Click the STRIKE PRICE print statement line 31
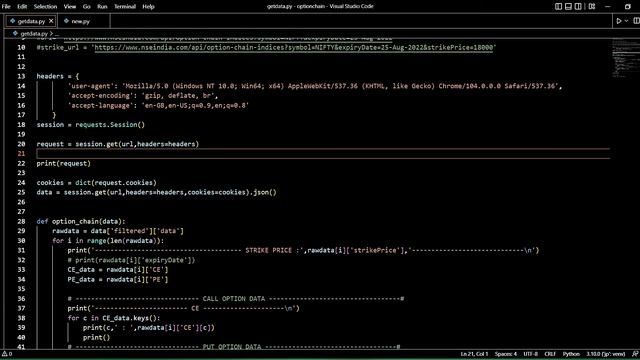The width and height of the screenshot is (640, 360). click(303, 250)
